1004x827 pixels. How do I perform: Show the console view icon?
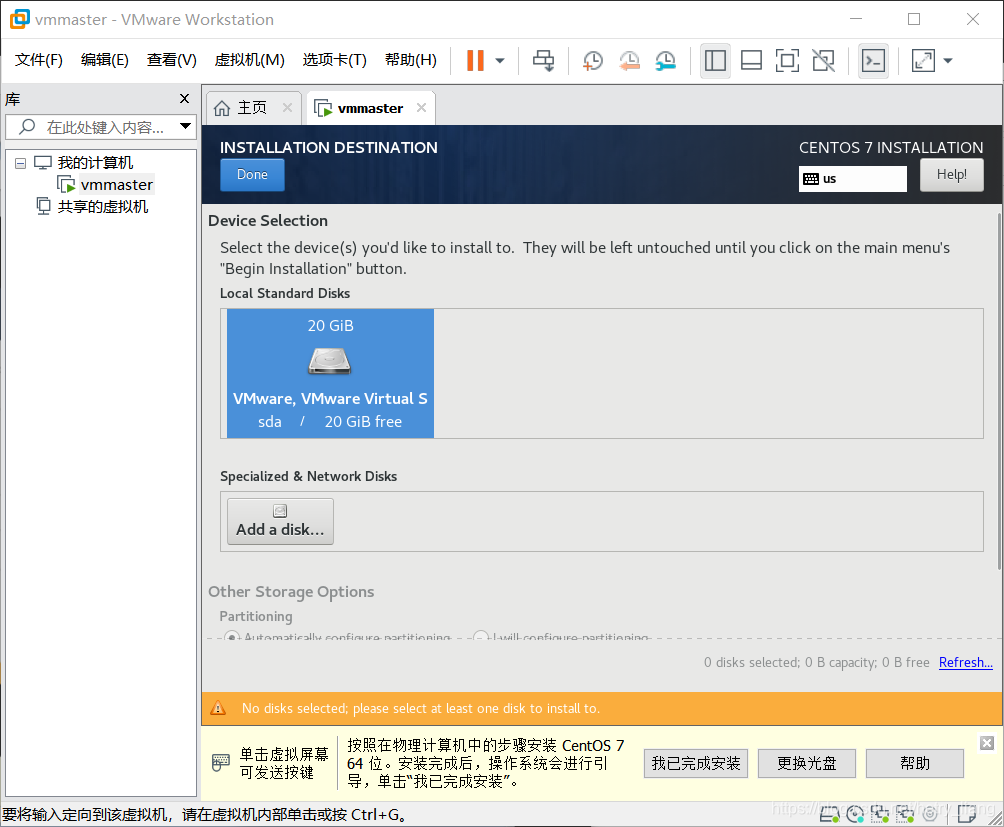coord(873,61)
